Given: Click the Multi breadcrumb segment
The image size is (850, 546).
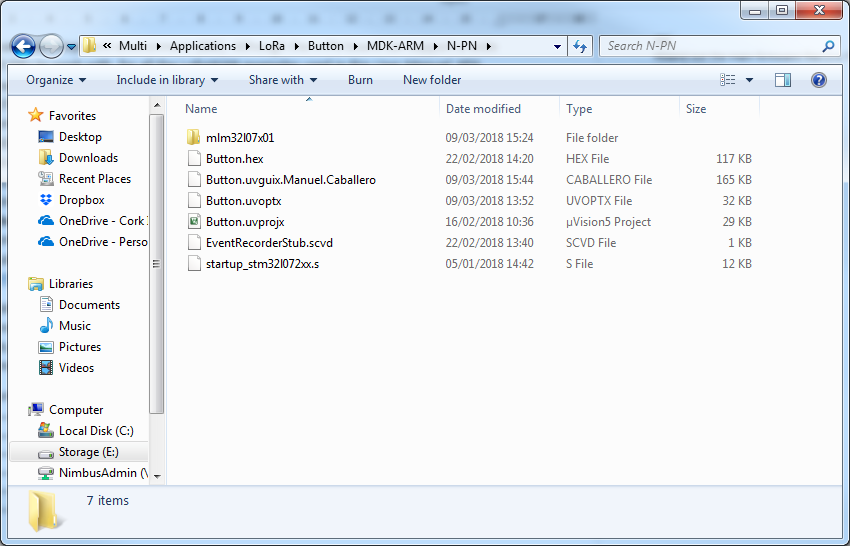Looking at the screenshot, I should click(133, 47).
